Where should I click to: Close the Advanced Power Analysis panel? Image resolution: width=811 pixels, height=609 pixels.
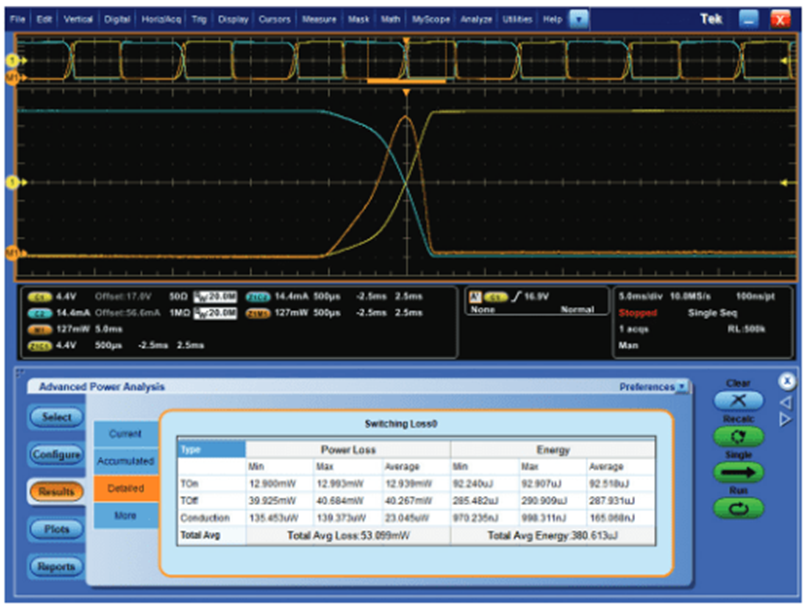click(787, 381)
